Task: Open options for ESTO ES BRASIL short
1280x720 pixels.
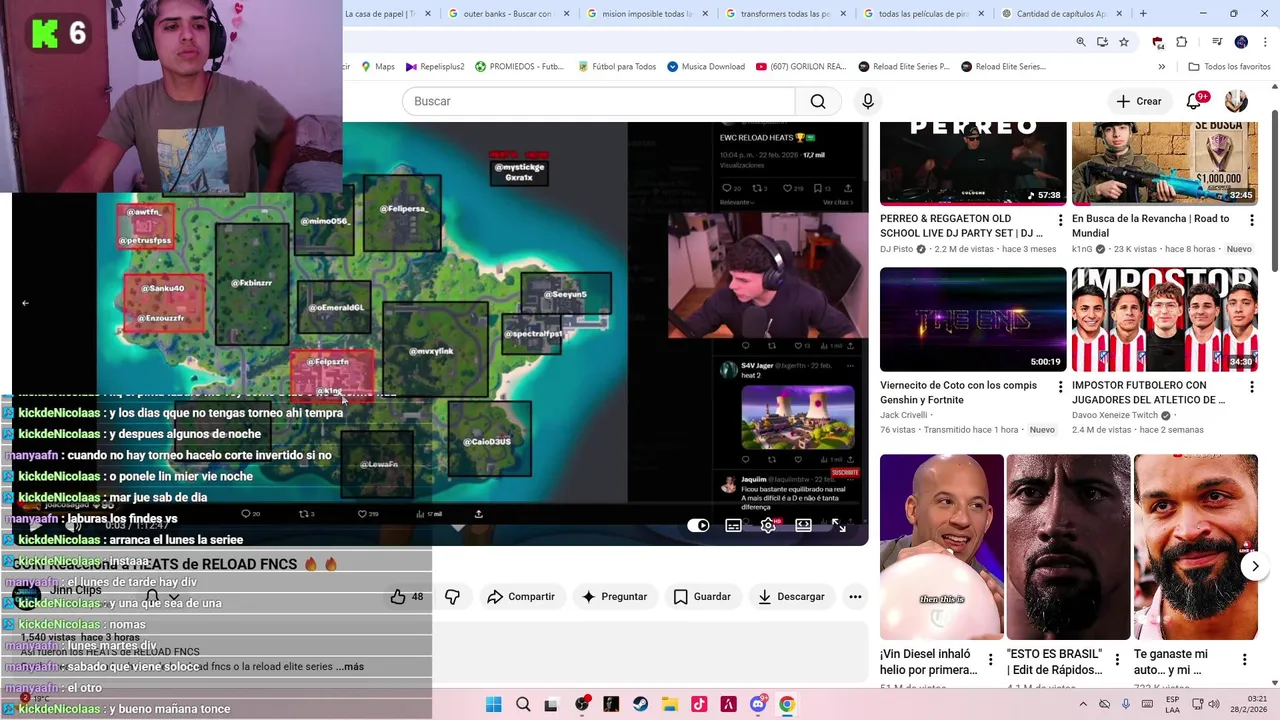Action: point(1118,660)
